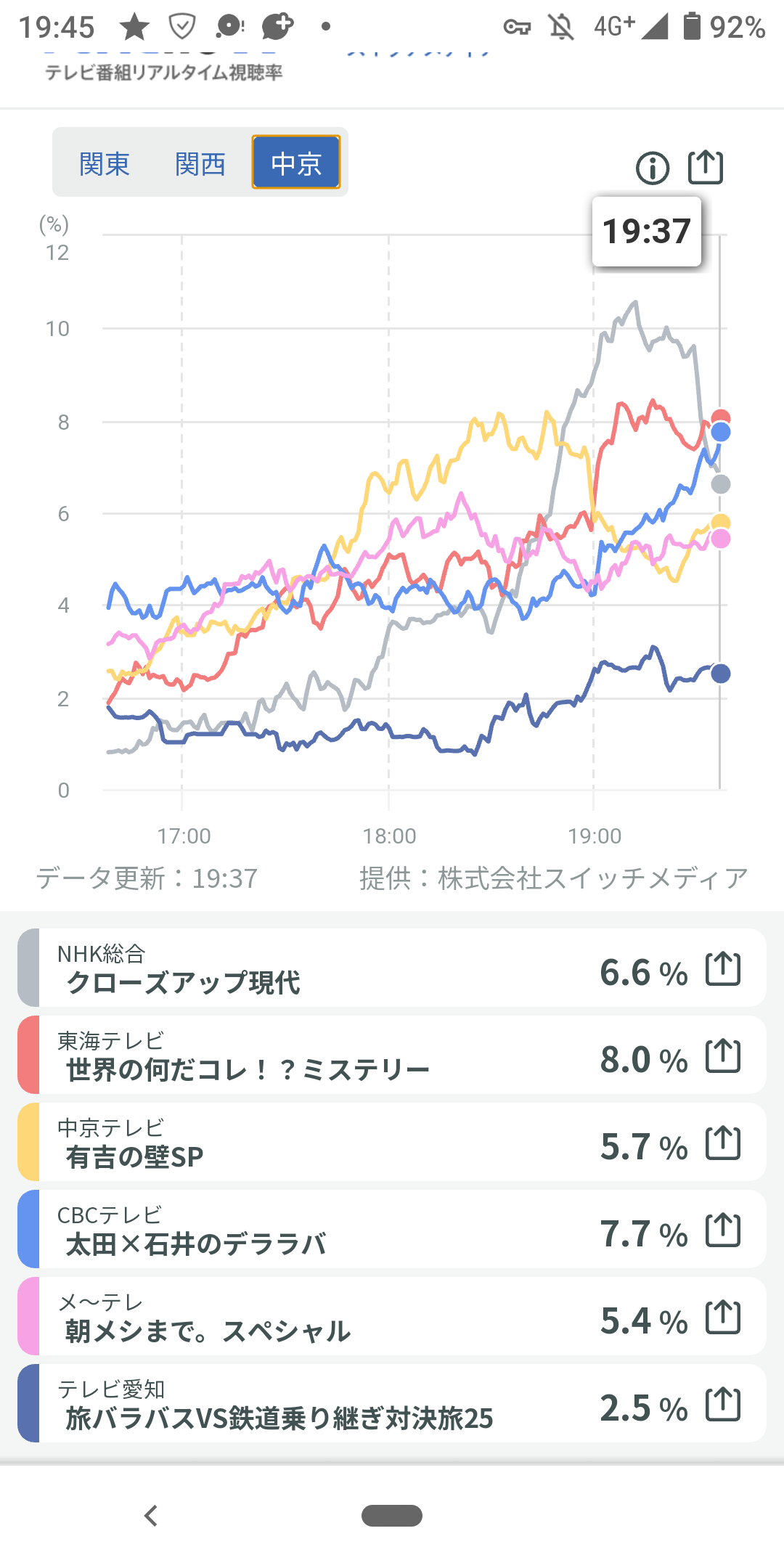Switch to the 関西 region tab
Image resolution: width=784 pixels, height=1568 pixels.
point(200,163)
